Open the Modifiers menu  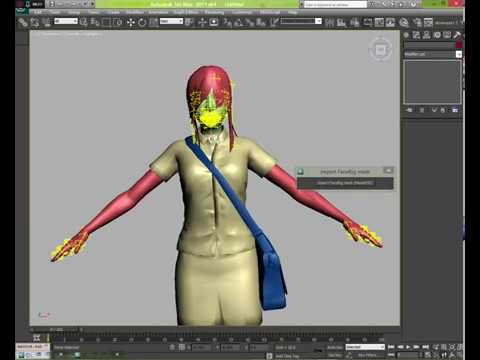135,12
